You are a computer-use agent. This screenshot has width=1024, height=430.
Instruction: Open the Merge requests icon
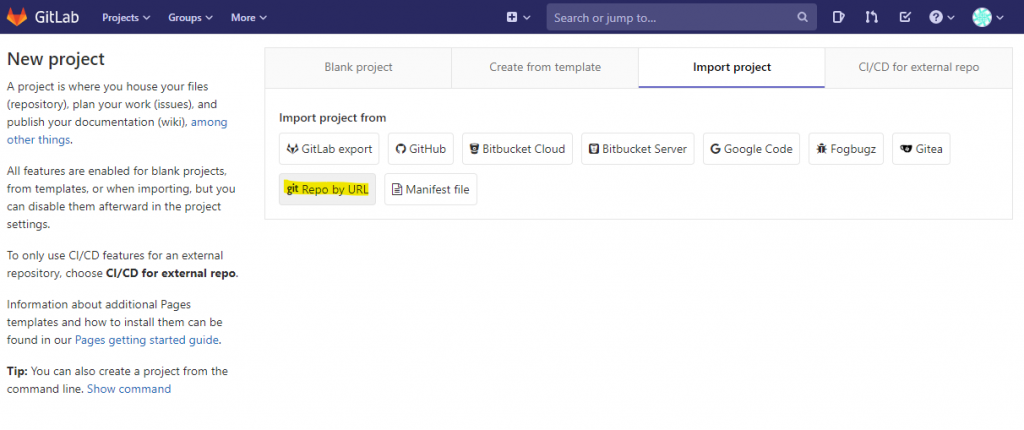(x=872, y=18)
